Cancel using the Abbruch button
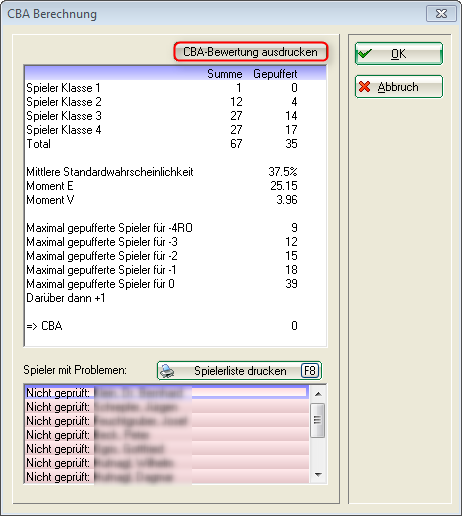This screenshot has height=516, width=462. pyautogui.click(x=399, y=87)
